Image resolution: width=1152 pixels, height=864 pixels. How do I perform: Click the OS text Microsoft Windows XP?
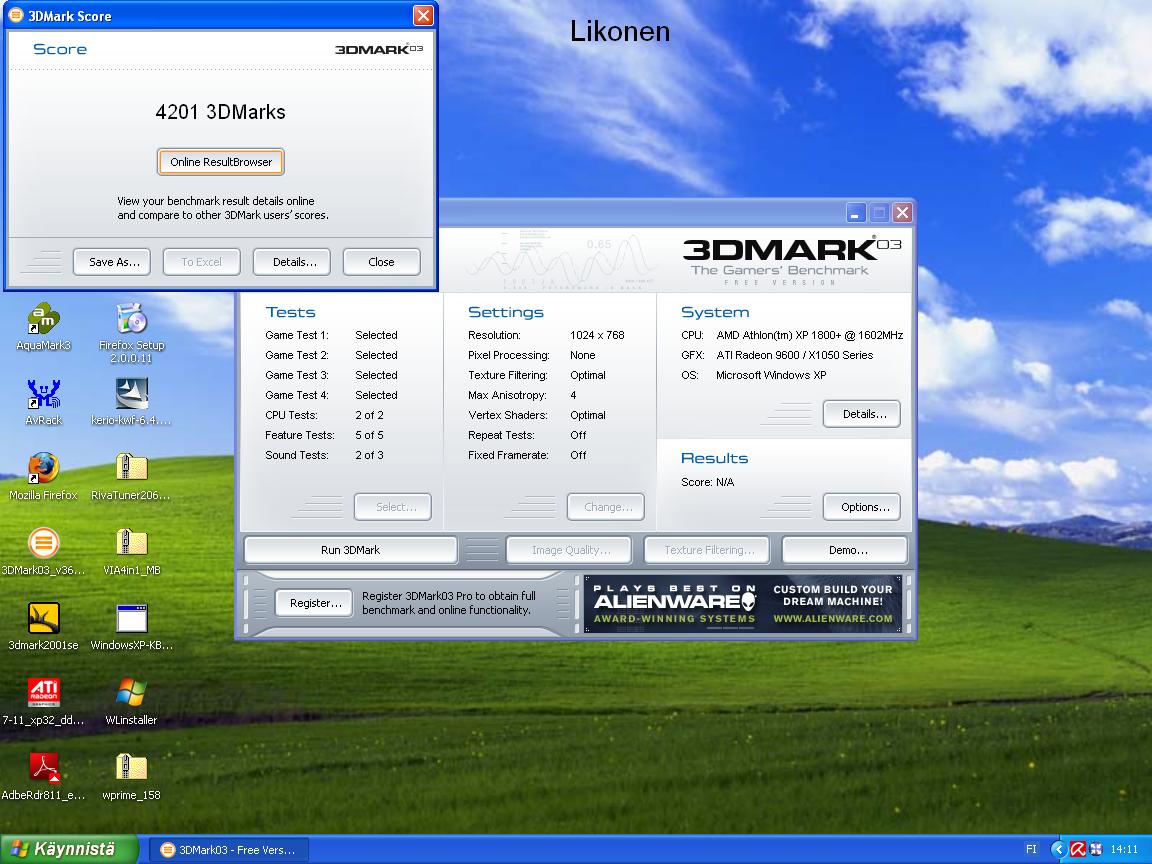(x=771, y=375)
